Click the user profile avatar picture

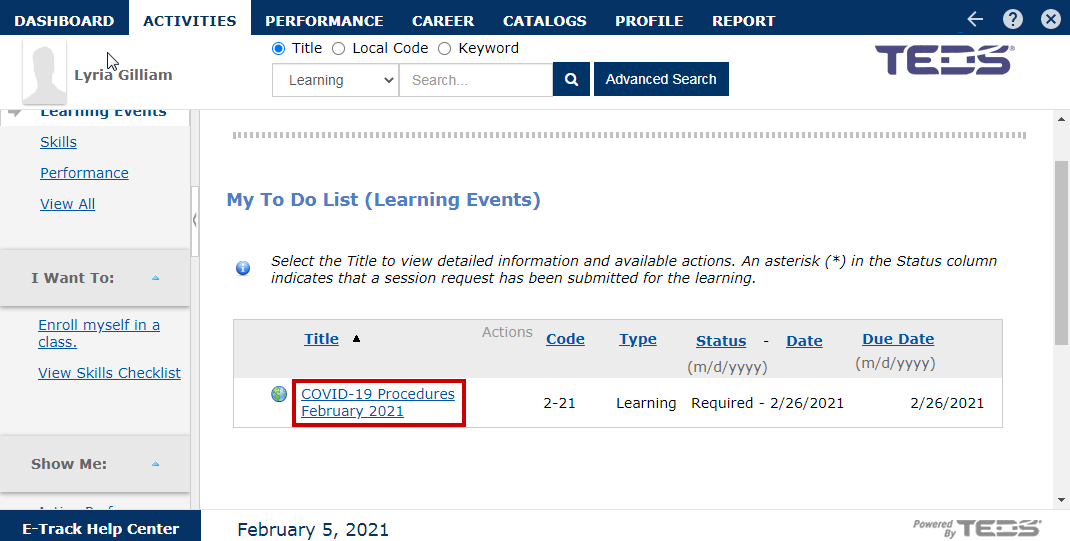(x=44, y=74)
